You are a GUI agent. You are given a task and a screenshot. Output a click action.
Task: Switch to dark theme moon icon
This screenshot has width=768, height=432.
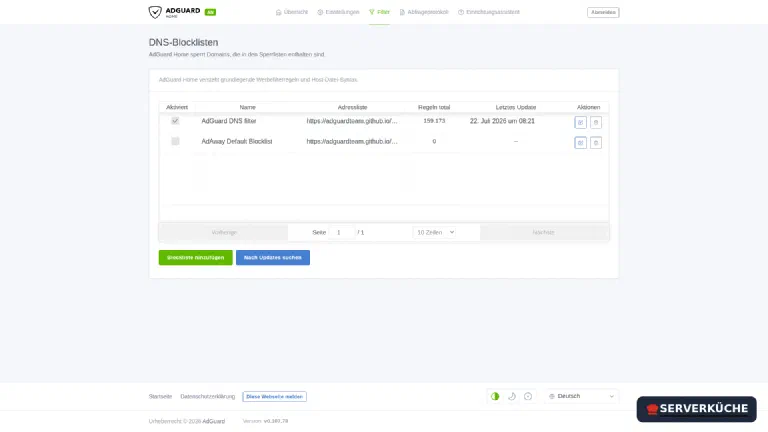point(512,396)
